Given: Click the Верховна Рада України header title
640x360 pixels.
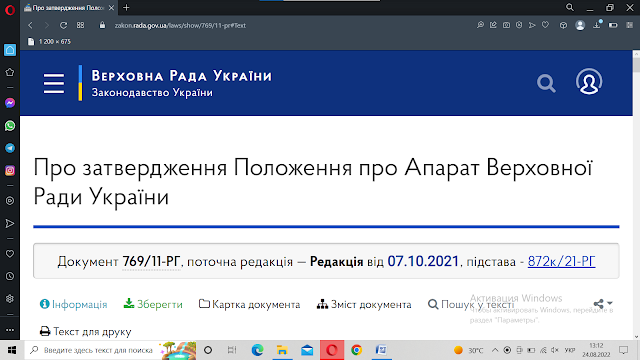Looking at the screenshot, I should click(x=181, y=76).
